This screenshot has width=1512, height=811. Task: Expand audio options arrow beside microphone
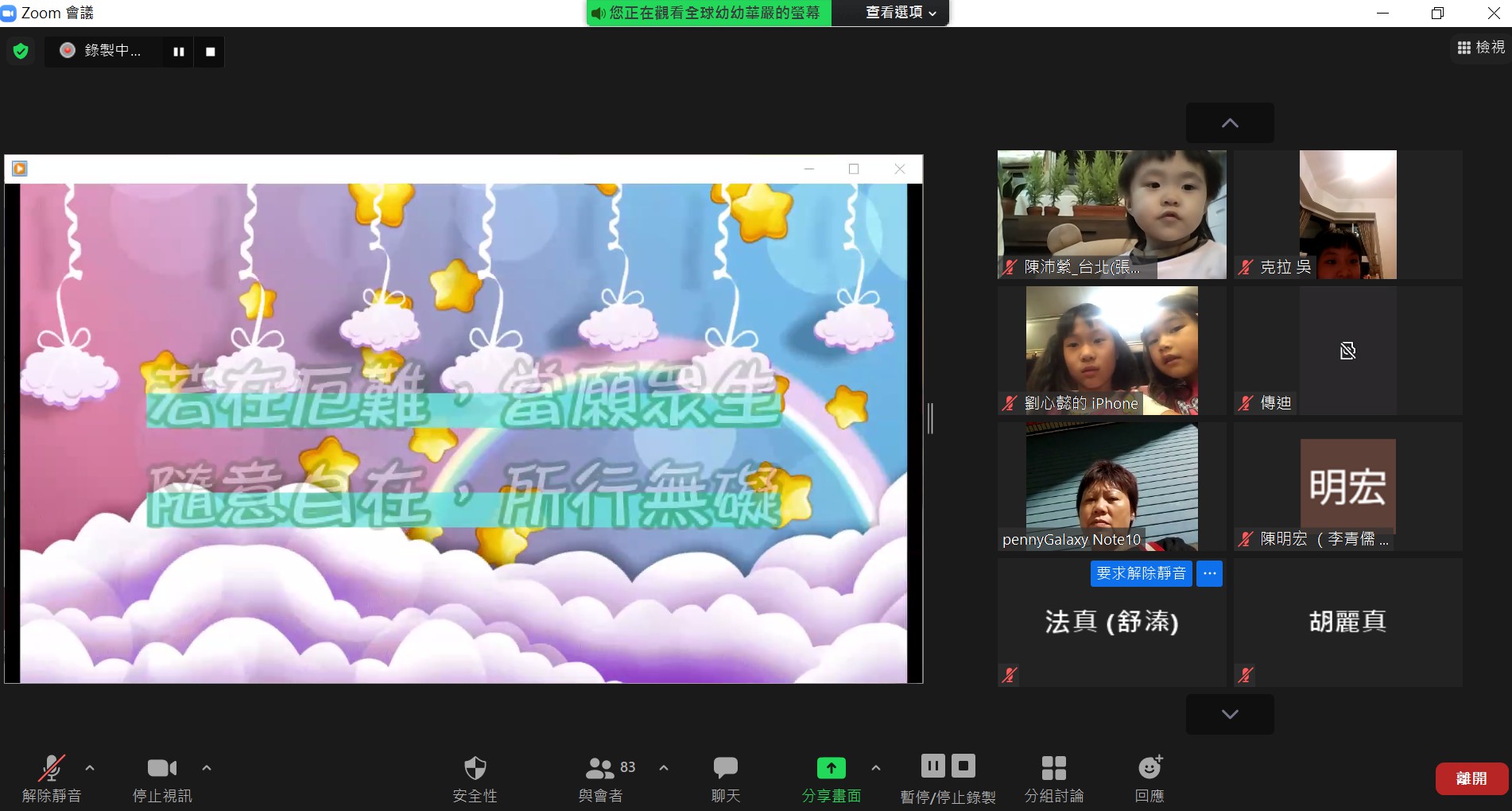[90, 768]
